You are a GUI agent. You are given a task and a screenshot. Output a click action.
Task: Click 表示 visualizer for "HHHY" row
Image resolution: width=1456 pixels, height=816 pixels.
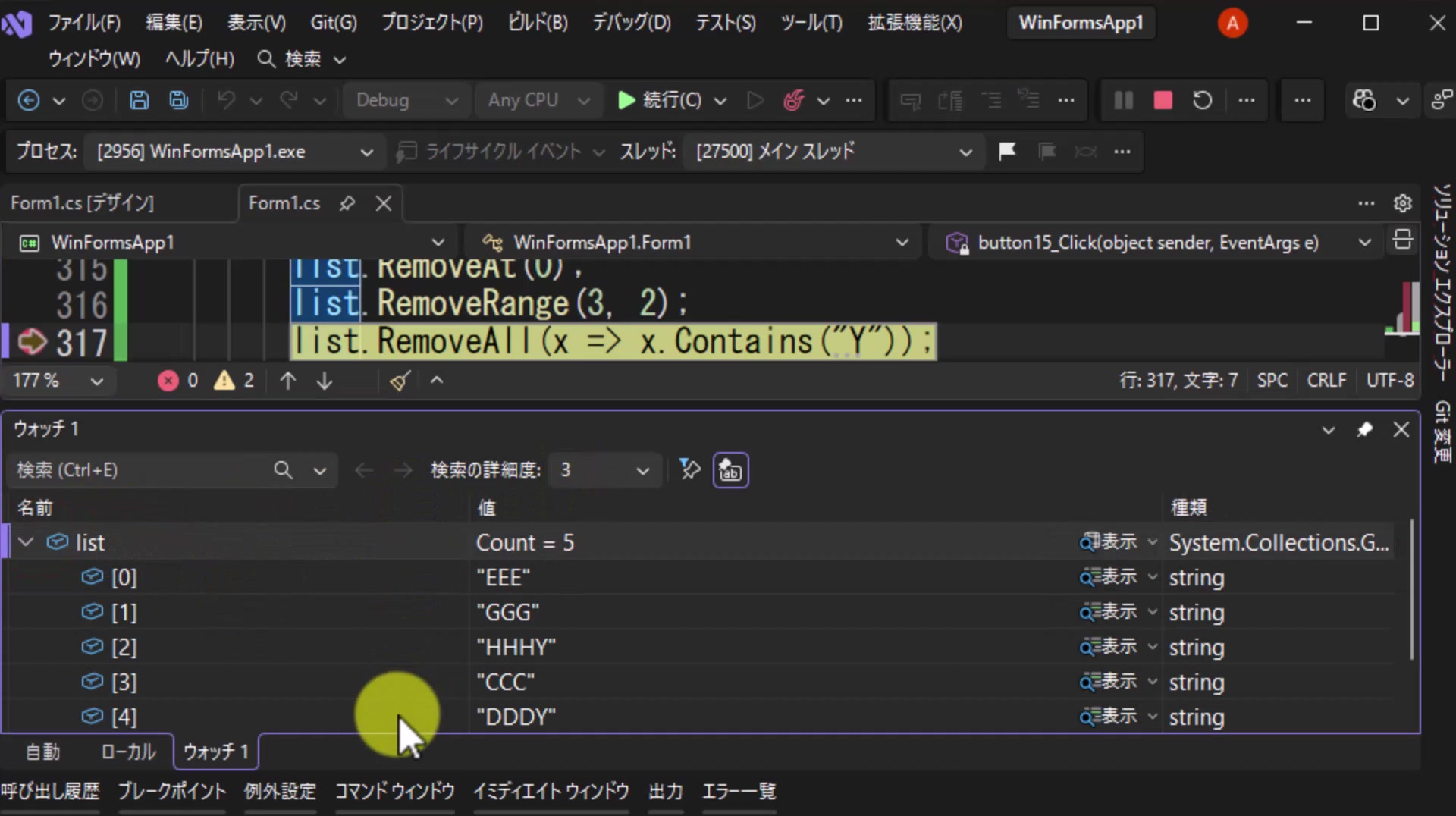pos(1110,646)
